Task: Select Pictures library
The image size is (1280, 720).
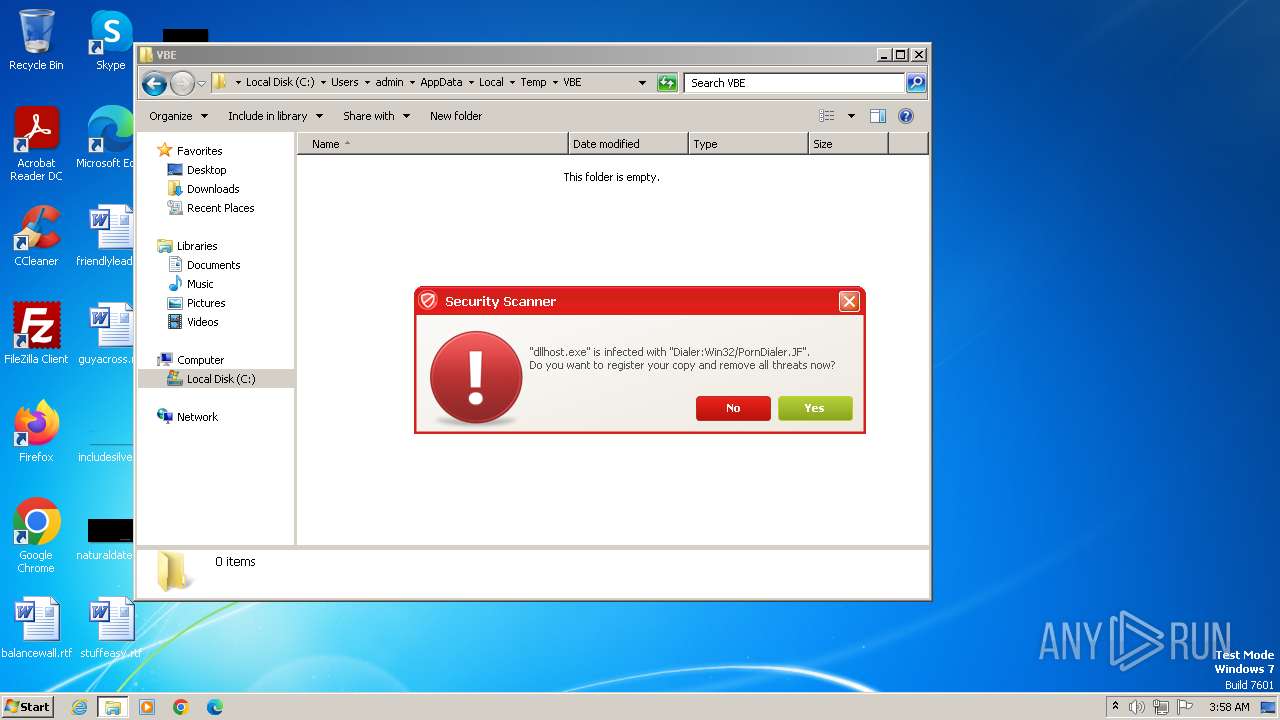Action: (x=206, y=303)
